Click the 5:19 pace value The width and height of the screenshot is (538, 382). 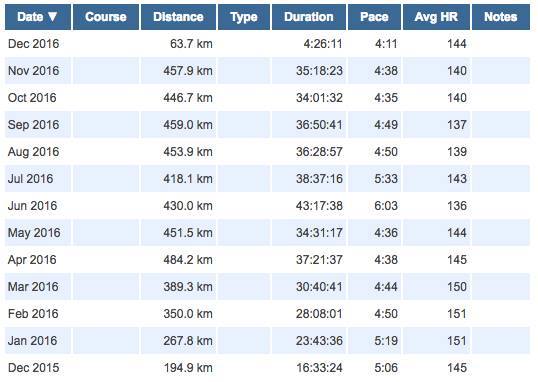click(386, 340)
